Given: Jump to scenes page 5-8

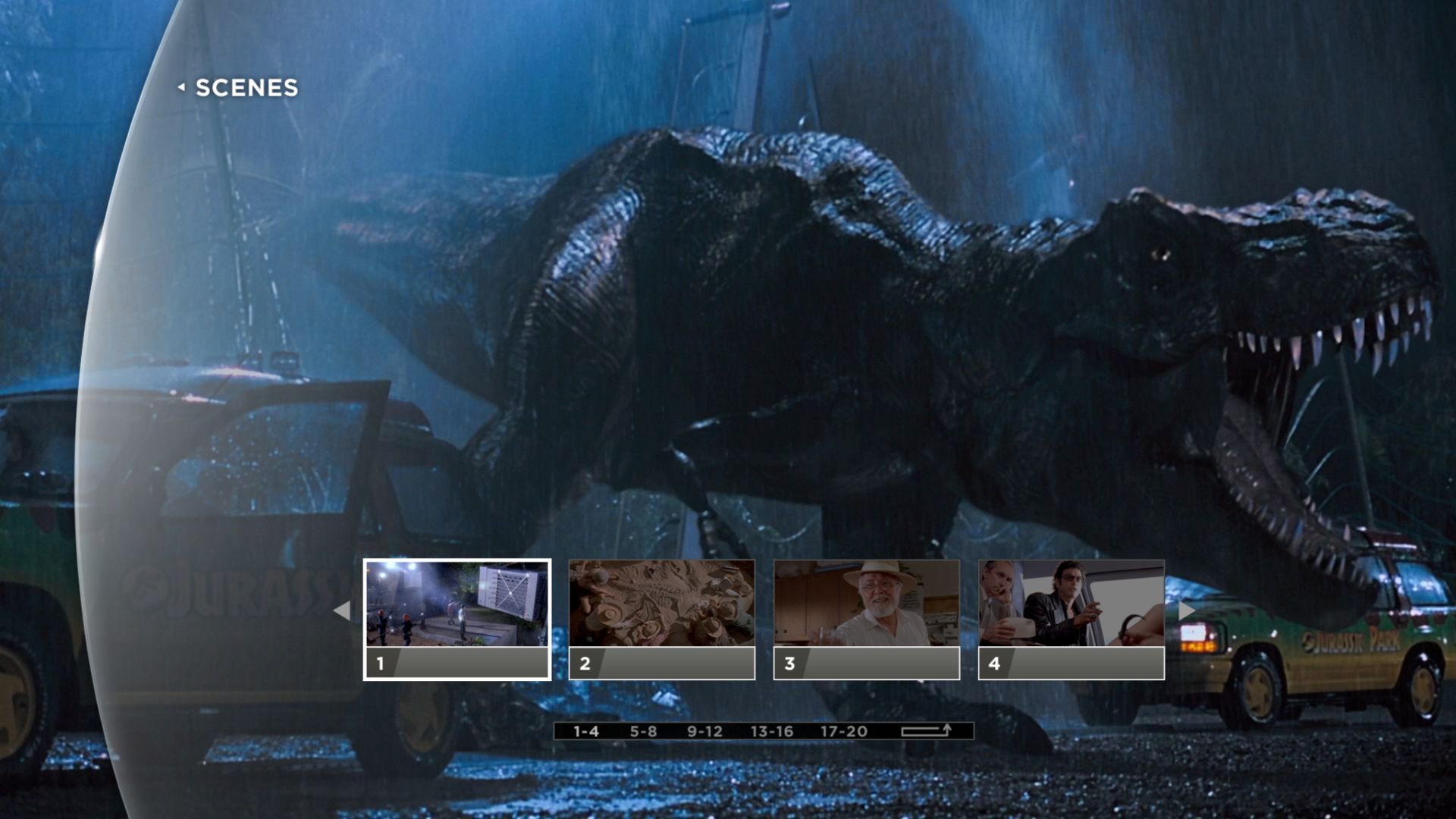Looking at the screenshot, I should [643, 731].
